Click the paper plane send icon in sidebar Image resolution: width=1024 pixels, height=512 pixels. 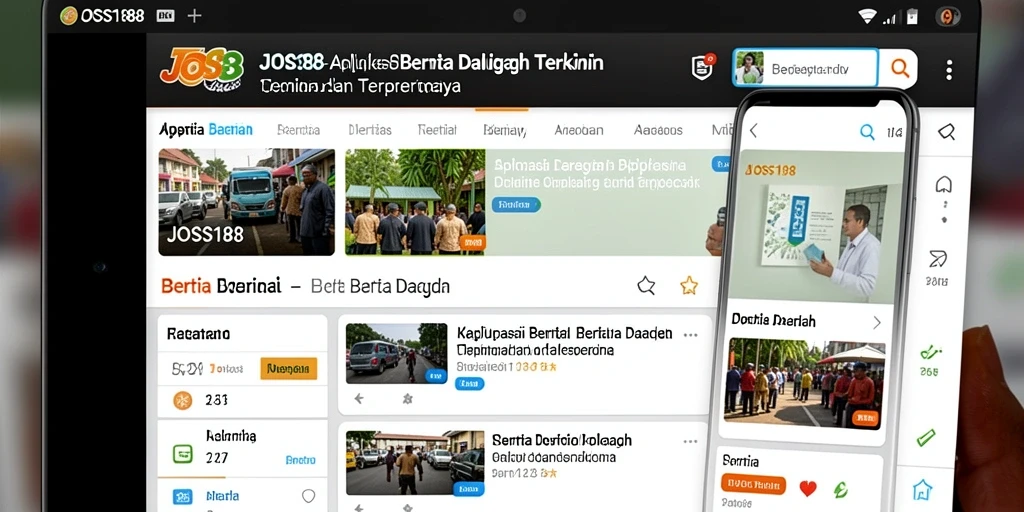pos(937,259)
